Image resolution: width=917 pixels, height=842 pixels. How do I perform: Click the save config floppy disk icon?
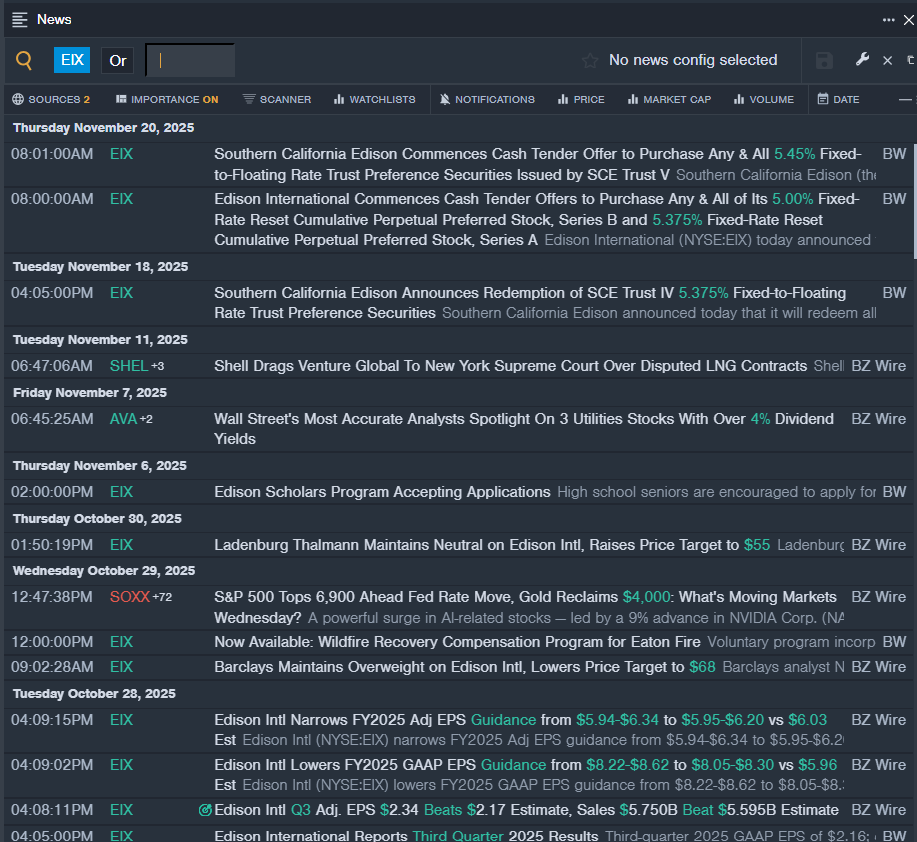[x=824, y=61]
